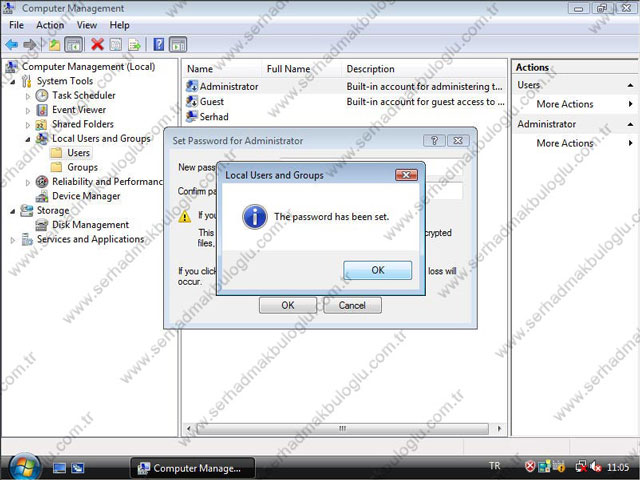This screenshot has height=480, width=640.
Task: Click the Name column header
Action: pos(222,69)
